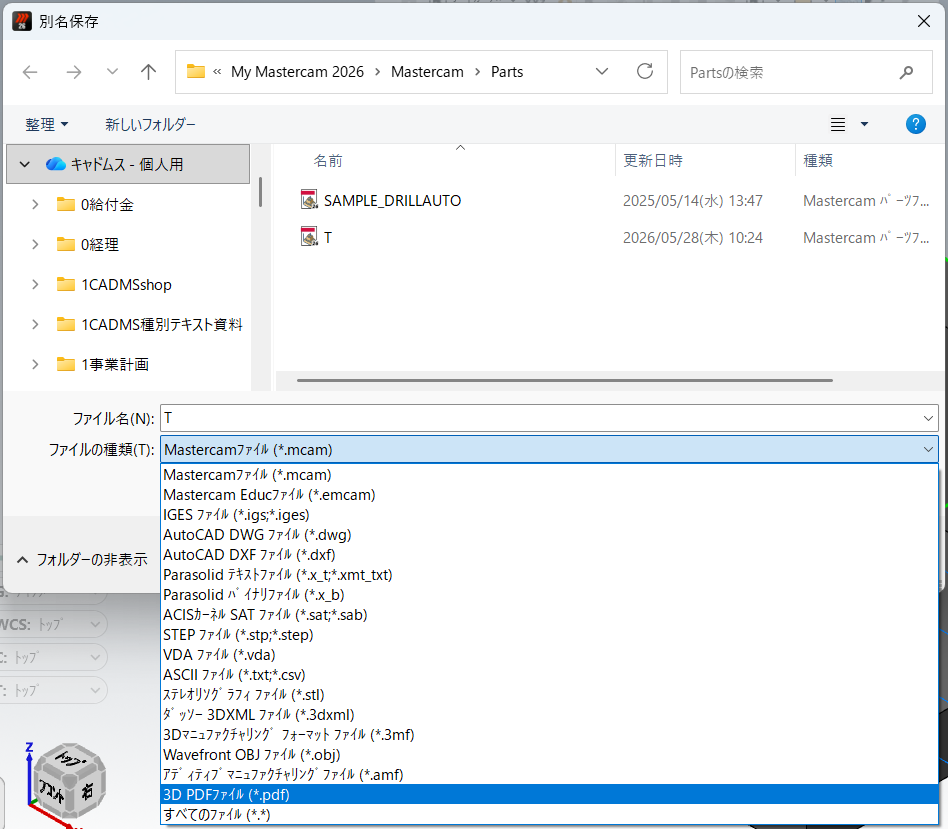
Task: Click the address bar folder icon
Action: 195,71
